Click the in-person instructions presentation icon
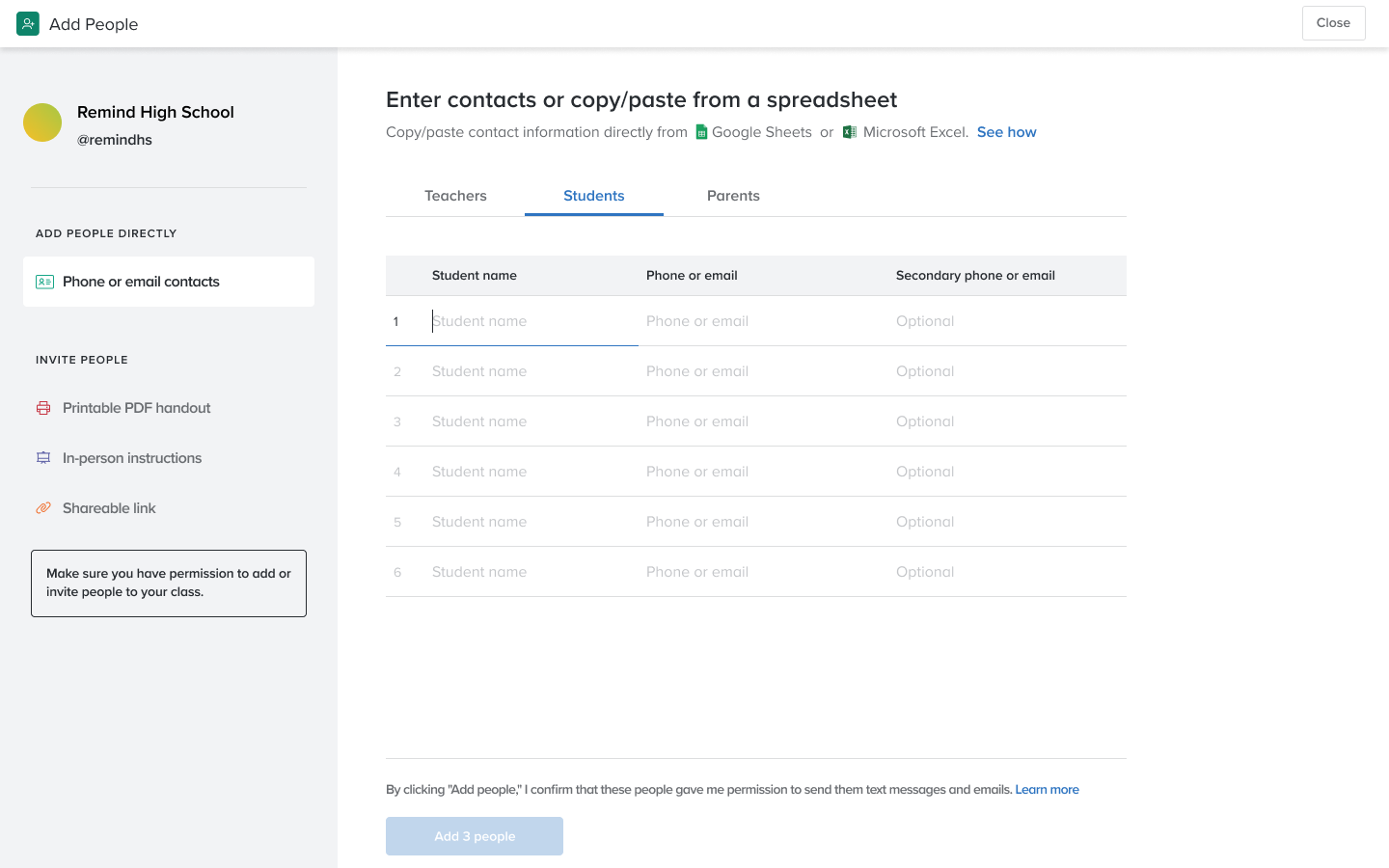1389x868 pixels. [43, 458]
